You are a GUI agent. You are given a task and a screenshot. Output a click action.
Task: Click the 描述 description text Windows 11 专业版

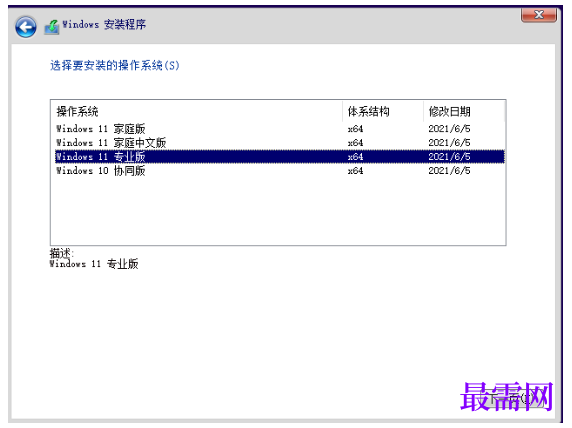[94, 264]
